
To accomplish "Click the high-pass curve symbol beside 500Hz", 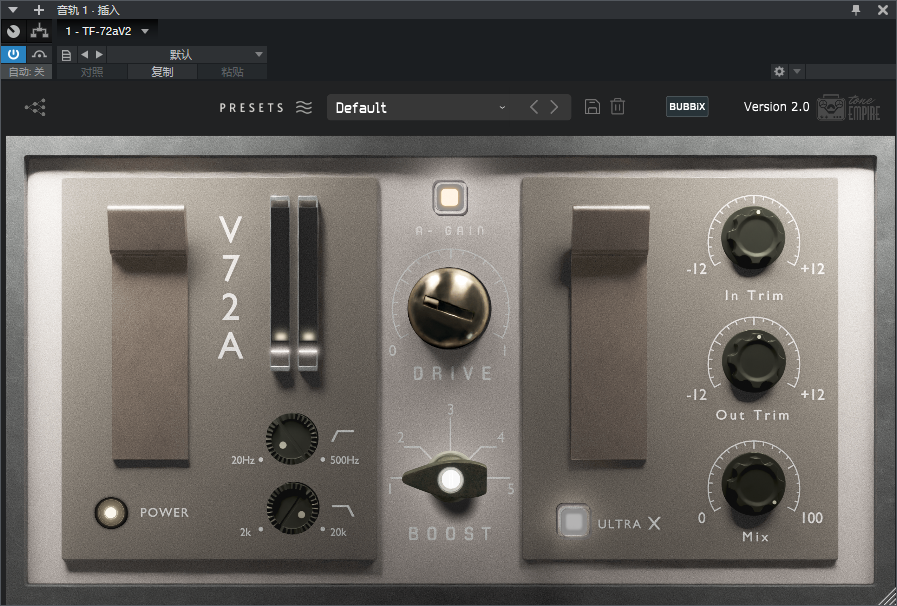I will (x=342, y=436).
